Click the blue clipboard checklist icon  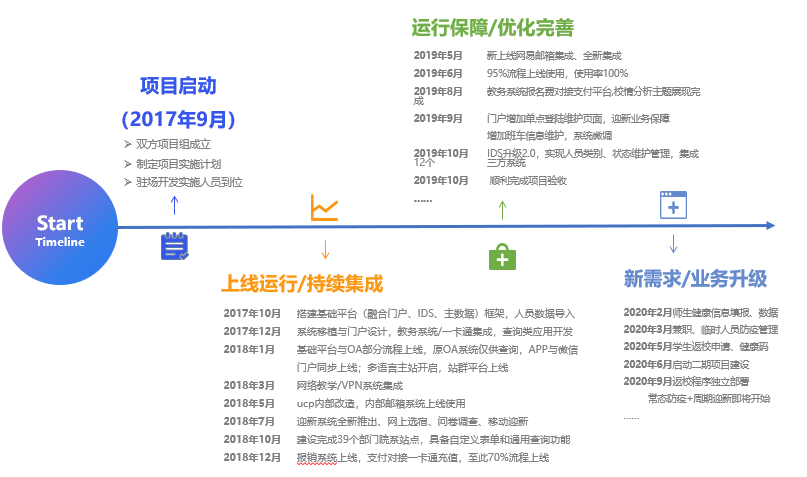[x=174, y=246]
